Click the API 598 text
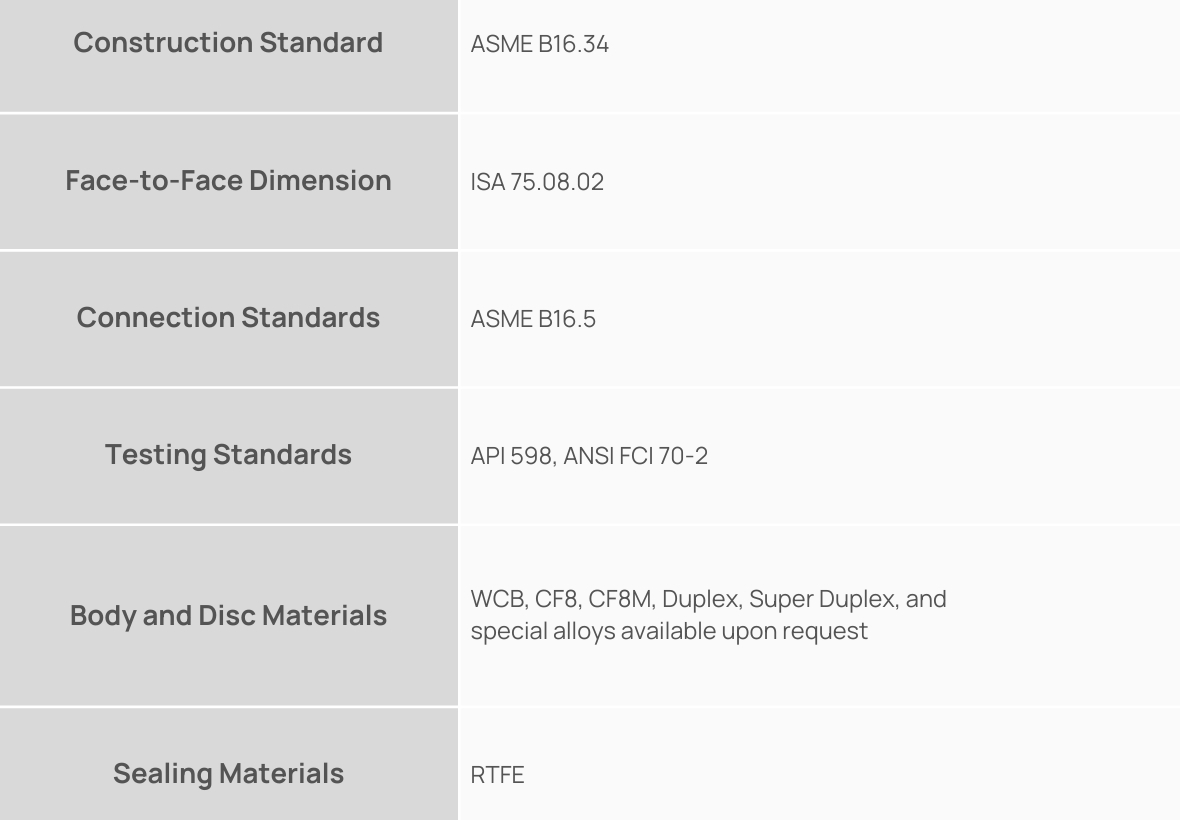 coord(510,456)
